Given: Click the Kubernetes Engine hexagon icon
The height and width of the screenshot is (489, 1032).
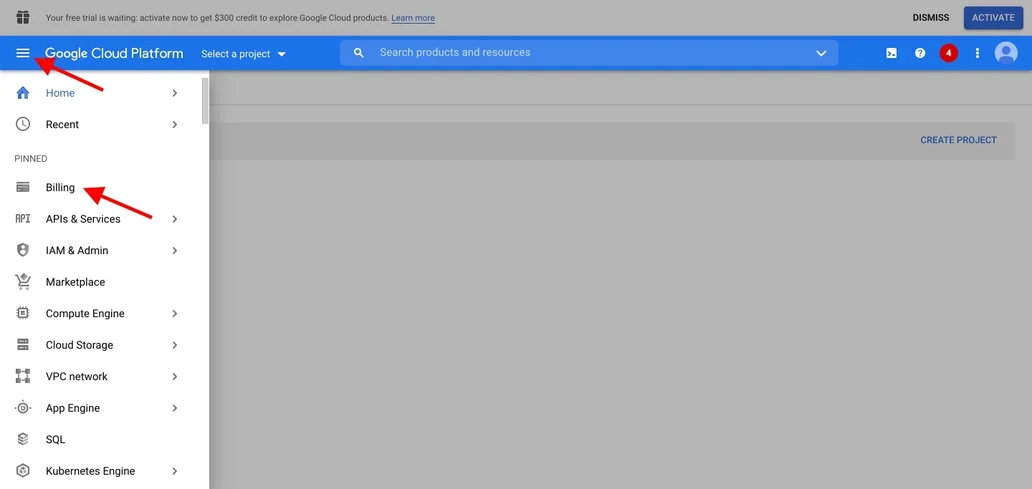Looking at the screenshot, I should (x=23, y=471).
